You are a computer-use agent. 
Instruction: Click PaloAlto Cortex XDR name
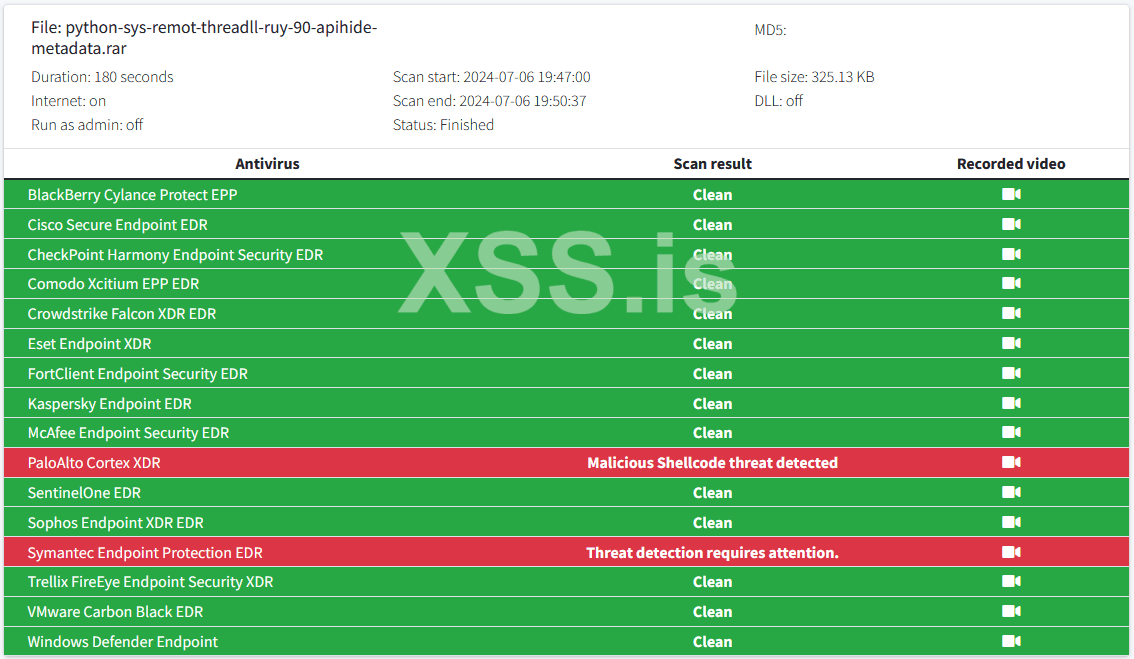click(x=94, y=463)
